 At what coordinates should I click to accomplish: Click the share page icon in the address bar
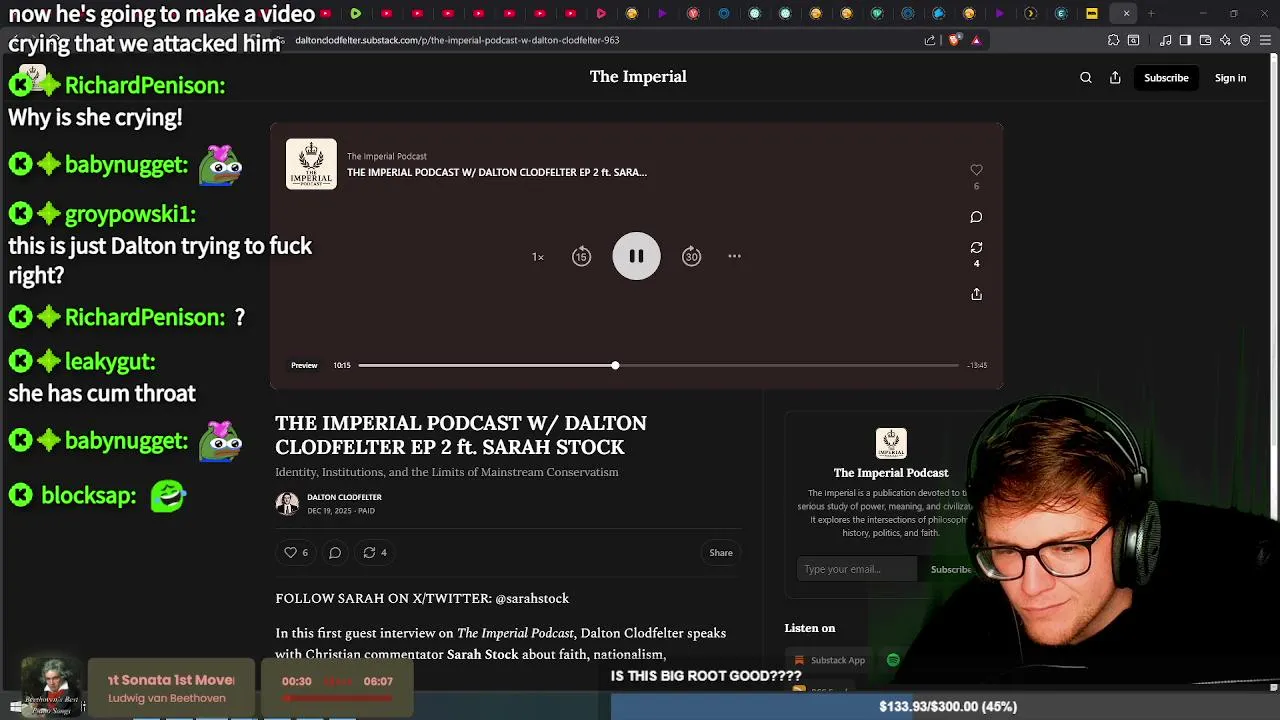pos(930,40)
